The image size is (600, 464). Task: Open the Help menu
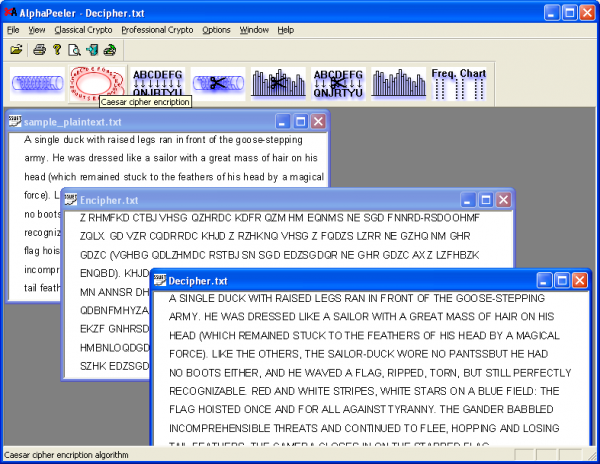click(x=285, y=30)
